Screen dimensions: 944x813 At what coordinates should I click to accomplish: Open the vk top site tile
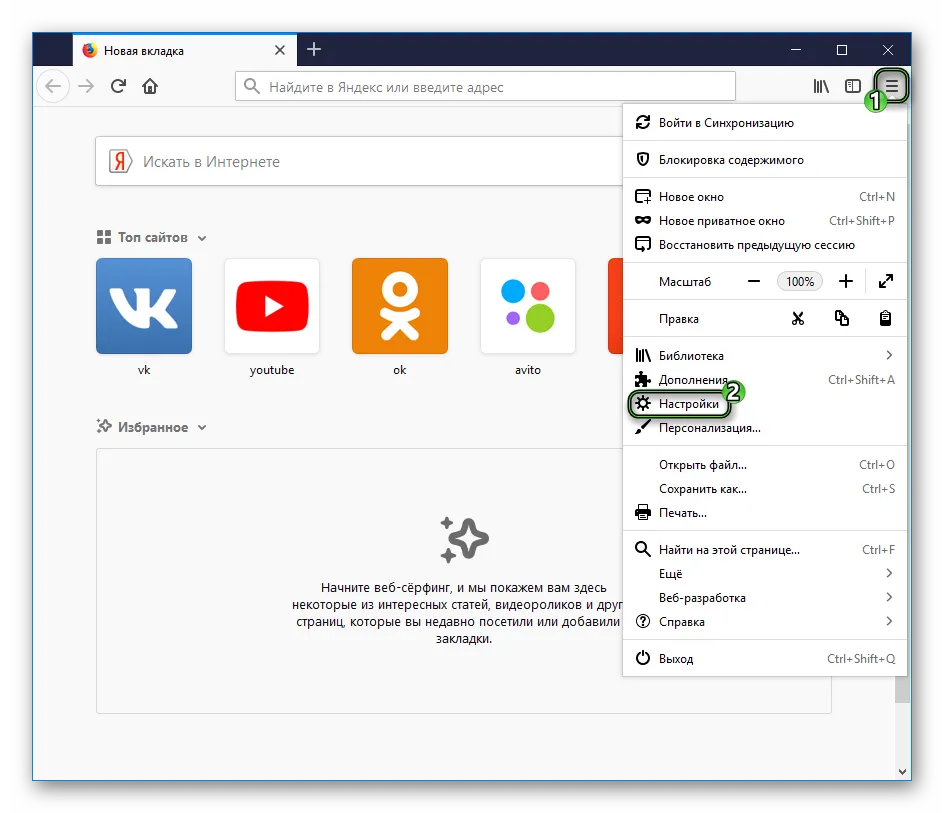coord(144,306)
